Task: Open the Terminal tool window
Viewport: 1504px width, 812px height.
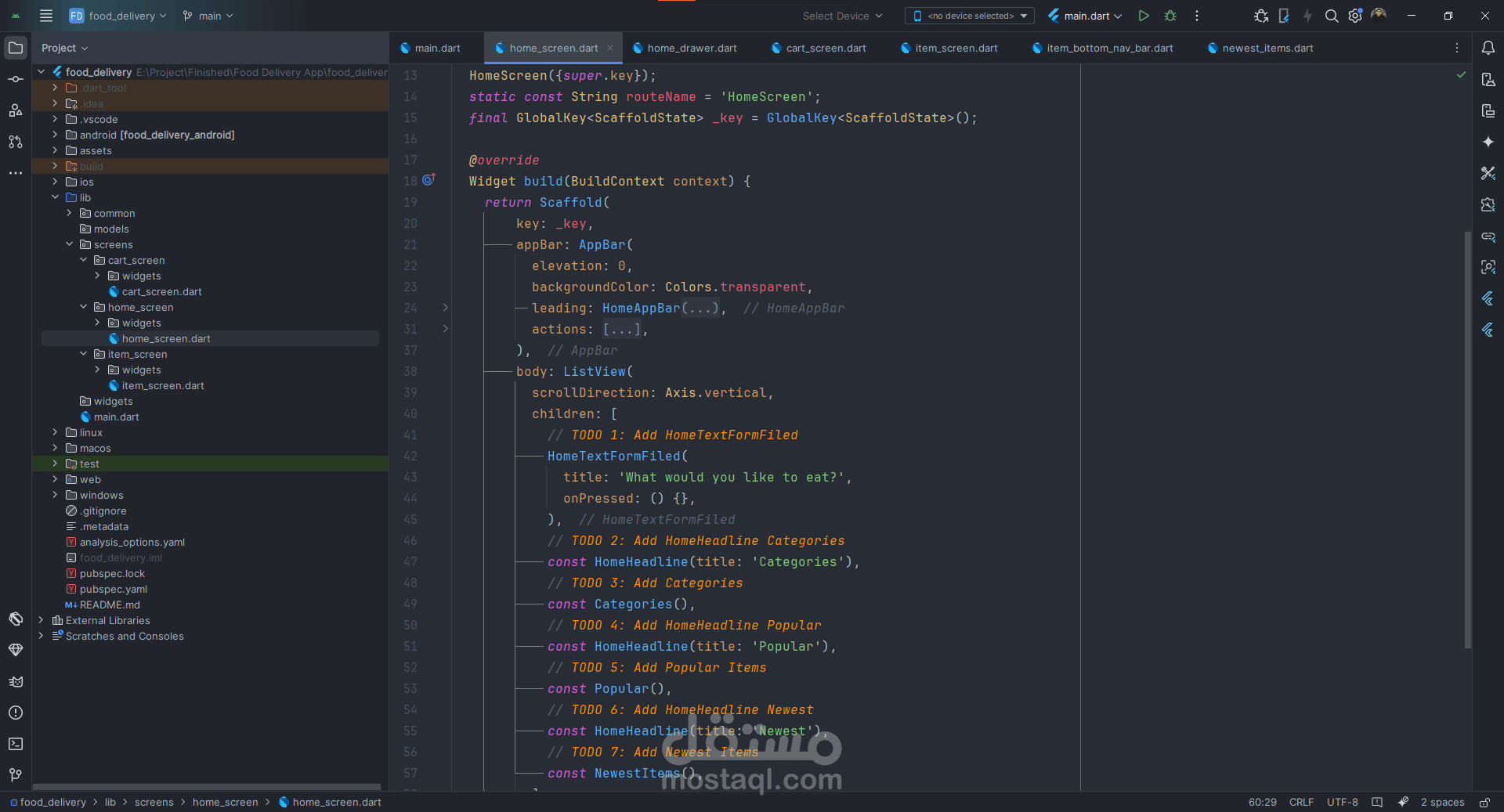Action: pyautogui.click(x=16, y=744)
